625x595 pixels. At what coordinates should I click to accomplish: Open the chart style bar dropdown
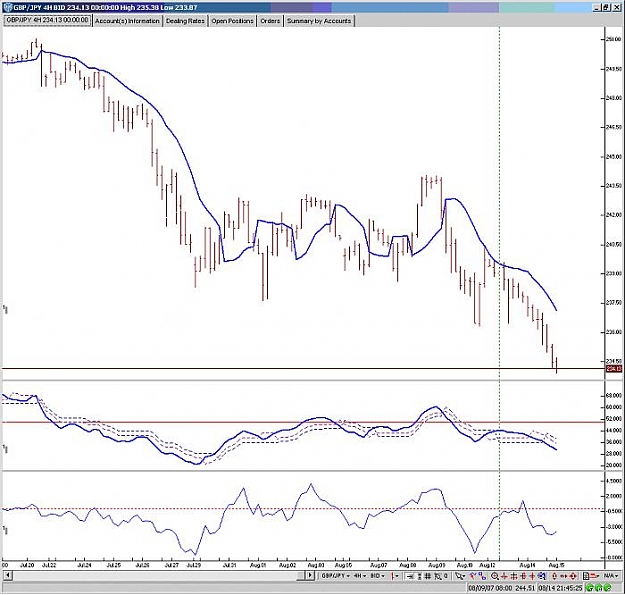tap(395, 576)
